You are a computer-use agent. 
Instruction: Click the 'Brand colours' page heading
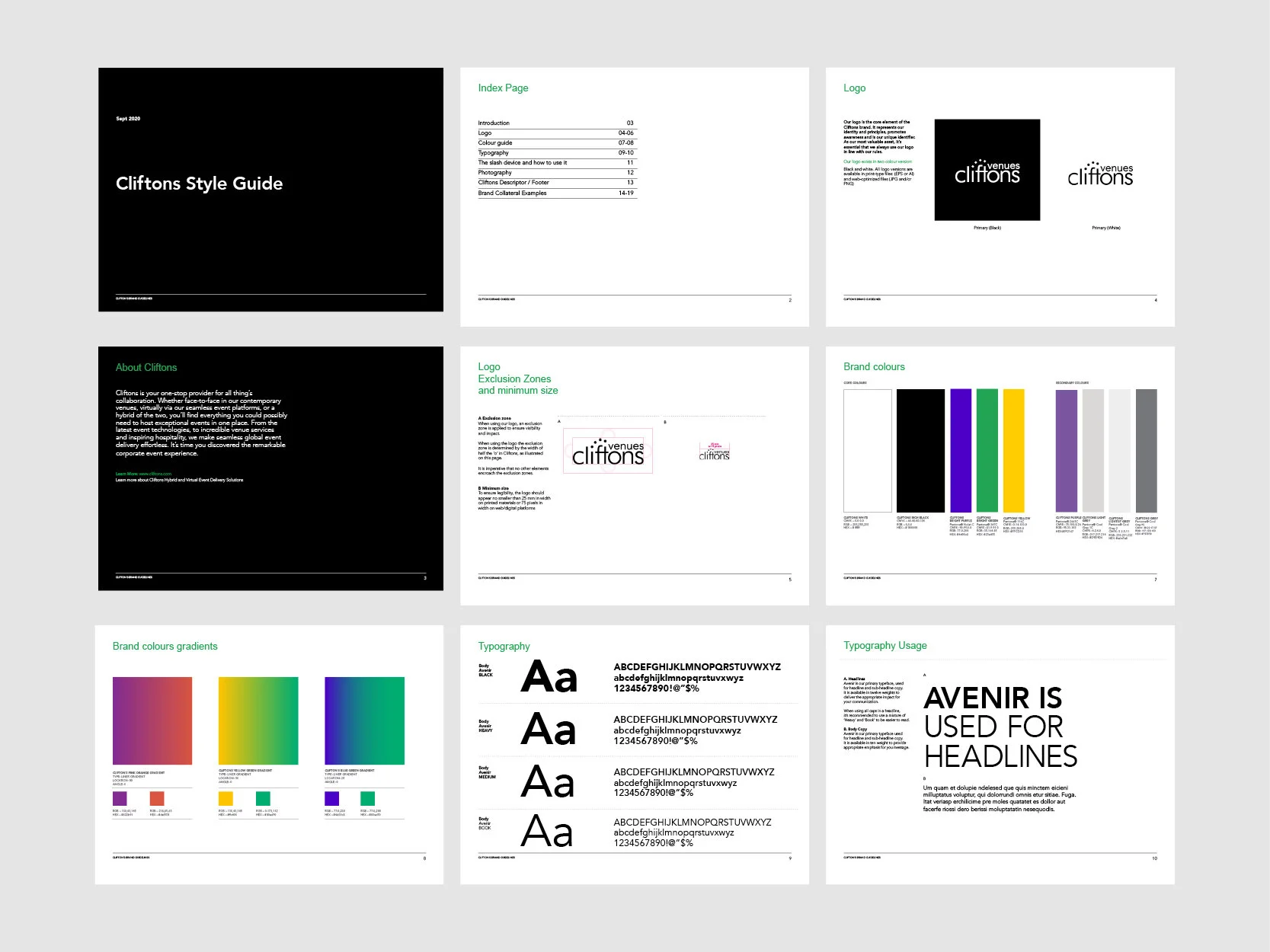tap(874, 366)
